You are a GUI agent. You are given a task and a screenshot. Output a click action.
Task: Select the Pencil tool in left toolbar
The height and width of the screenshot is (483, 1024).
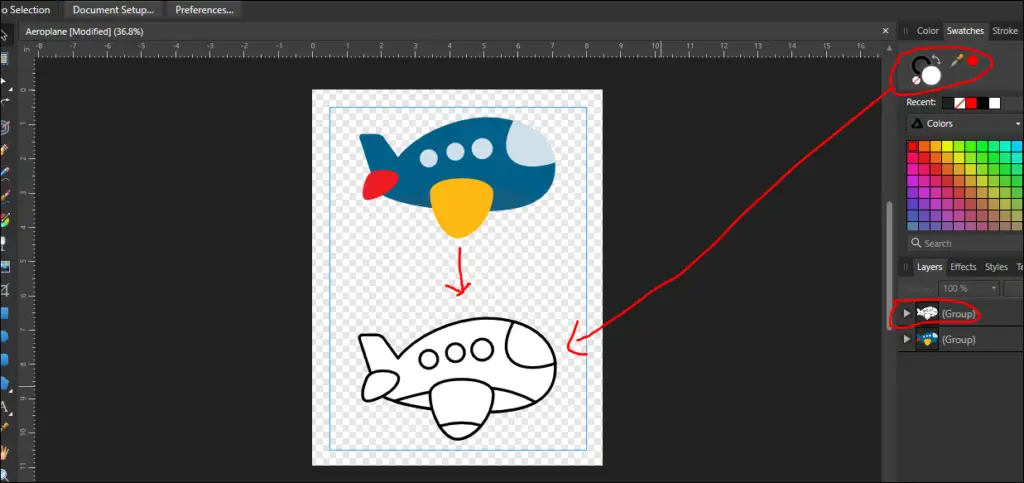click(x=4, y=172)
